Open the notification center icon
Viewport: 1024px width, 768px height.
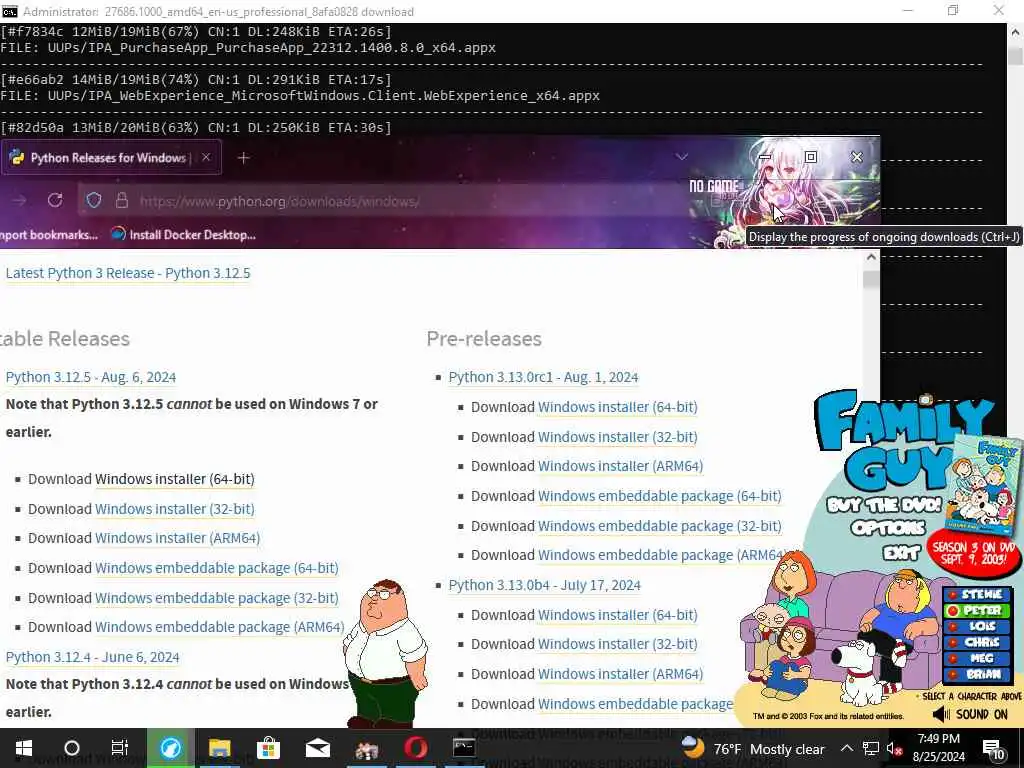click(993, 750)
